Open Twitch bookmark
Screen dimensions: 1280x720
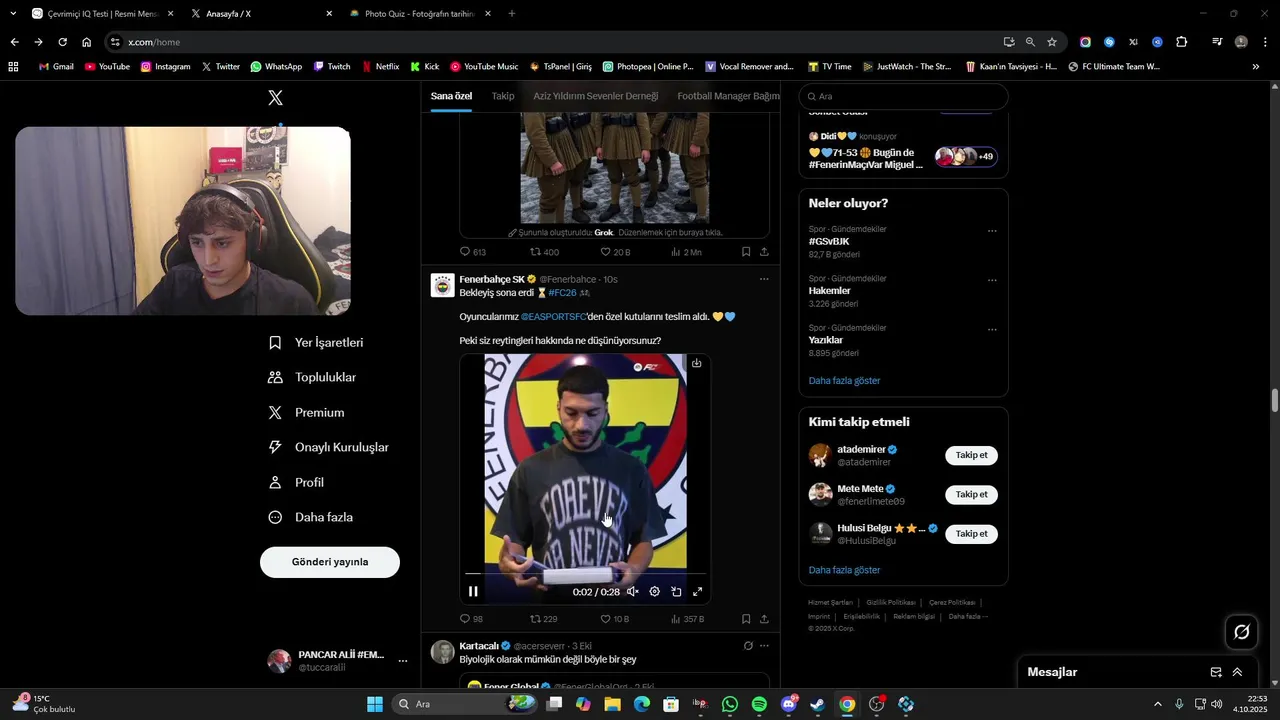click(332, 66)
